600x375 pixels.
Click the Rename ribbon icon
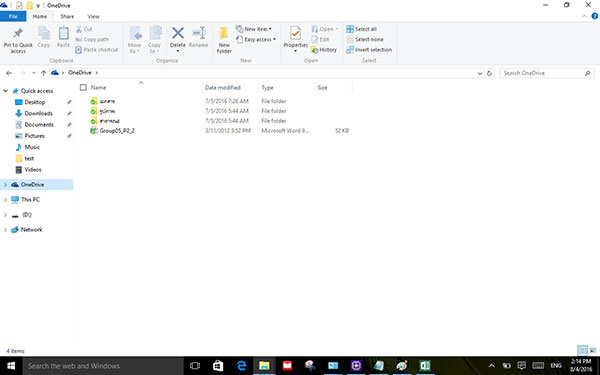[x=199, y=33]
